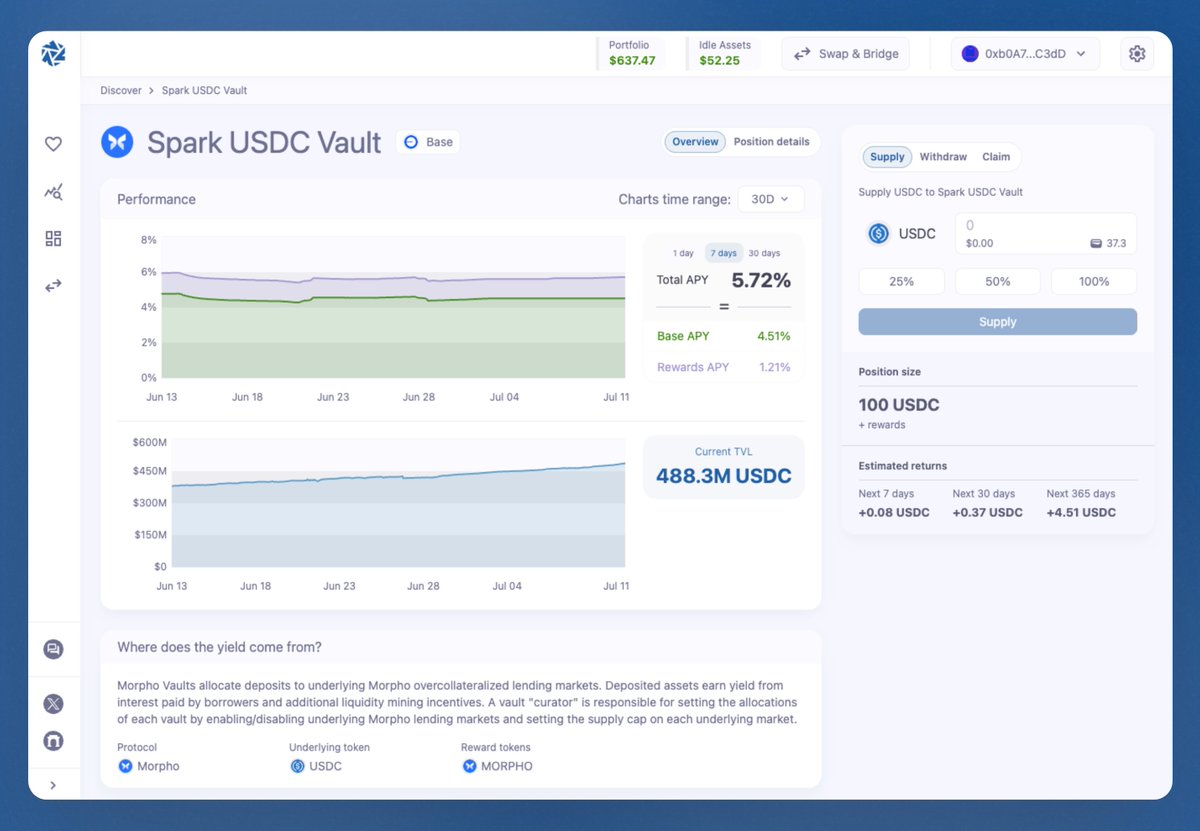Open the swap arrows icon in sidebar
The image size is (1200, 831).
pos(53,286)
